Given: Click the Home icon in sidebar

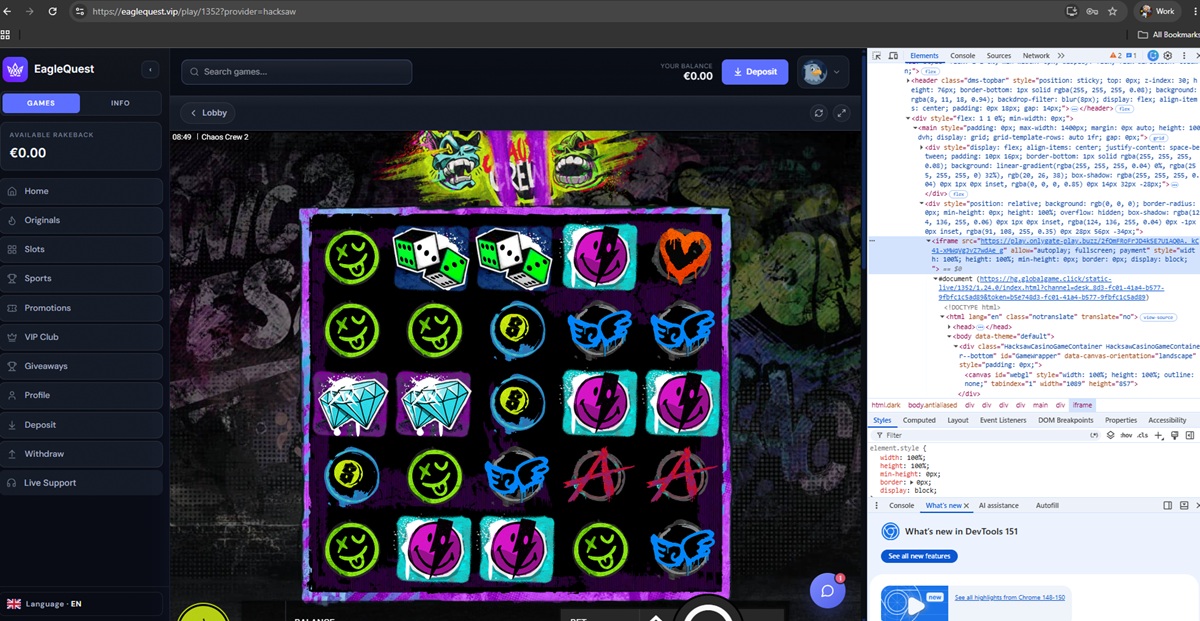Looking at the screenshot, I should click(12, 191).
